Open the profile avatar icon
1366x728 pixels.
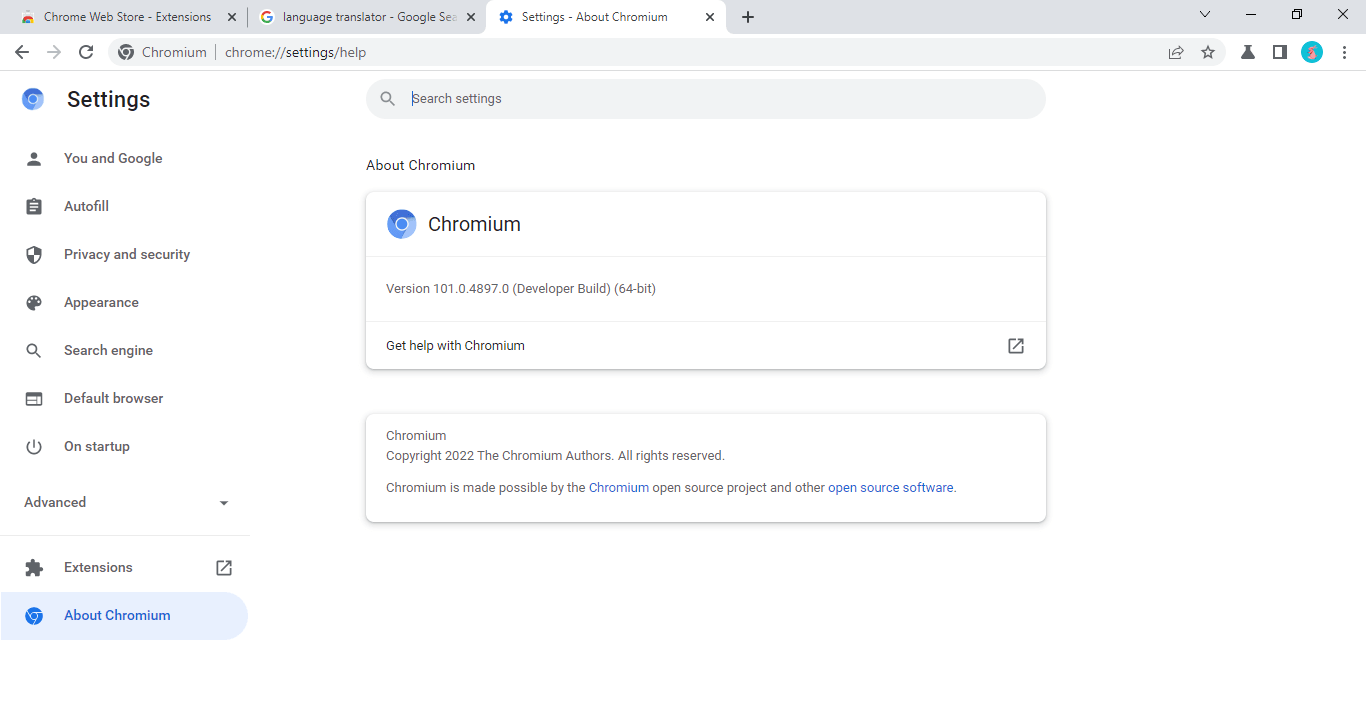click(1312, 53)
